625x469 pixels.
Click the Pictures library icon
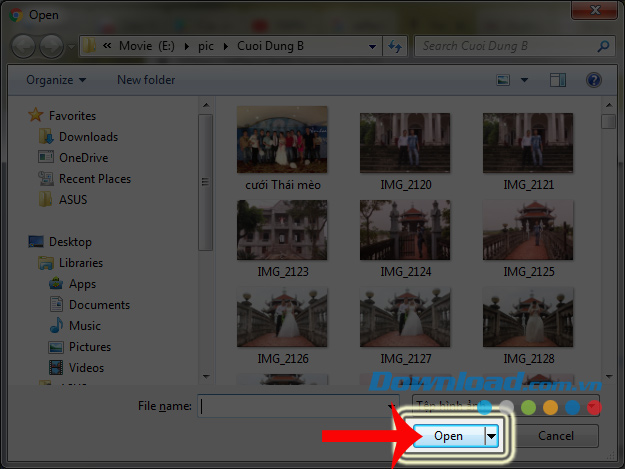point(56,347)
